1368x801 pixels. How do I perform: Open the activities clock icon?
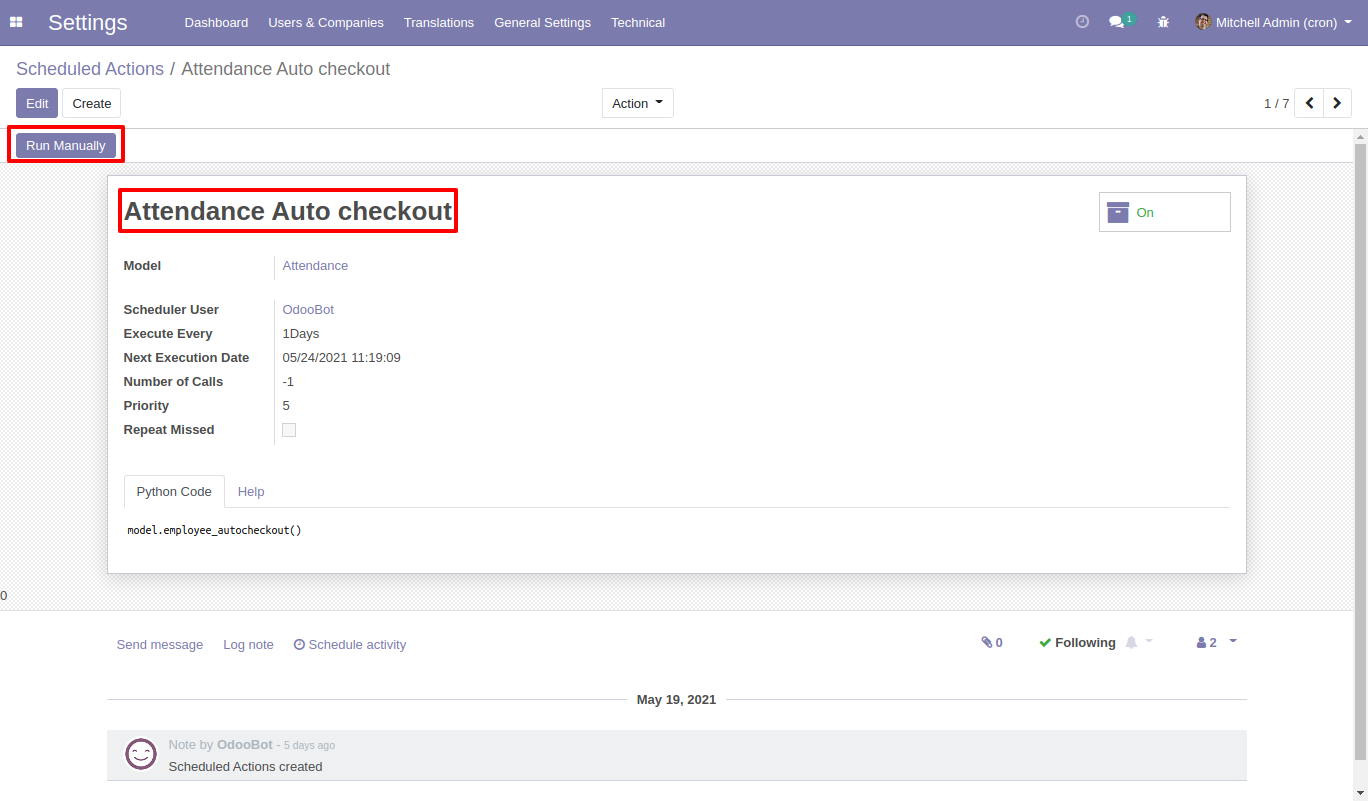[1082, 22]
